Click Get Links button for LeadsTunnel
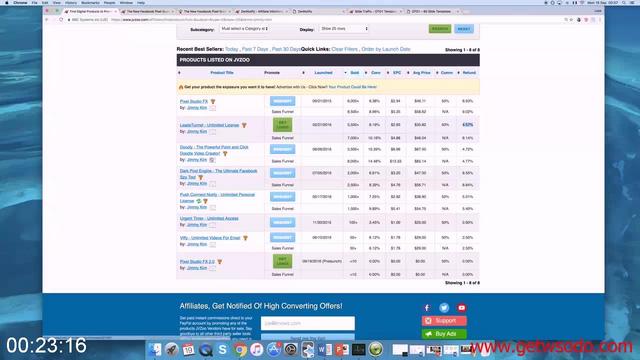This screenshot has height=360, width=640. click(x=282, y=125)
